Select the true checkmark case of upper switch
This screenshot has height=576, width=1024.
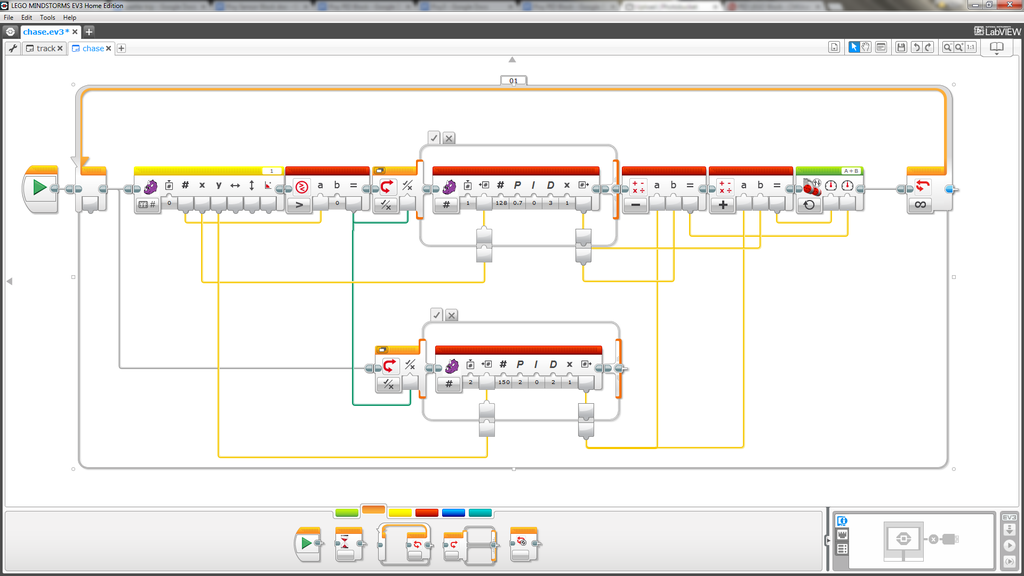coord(434,138)
